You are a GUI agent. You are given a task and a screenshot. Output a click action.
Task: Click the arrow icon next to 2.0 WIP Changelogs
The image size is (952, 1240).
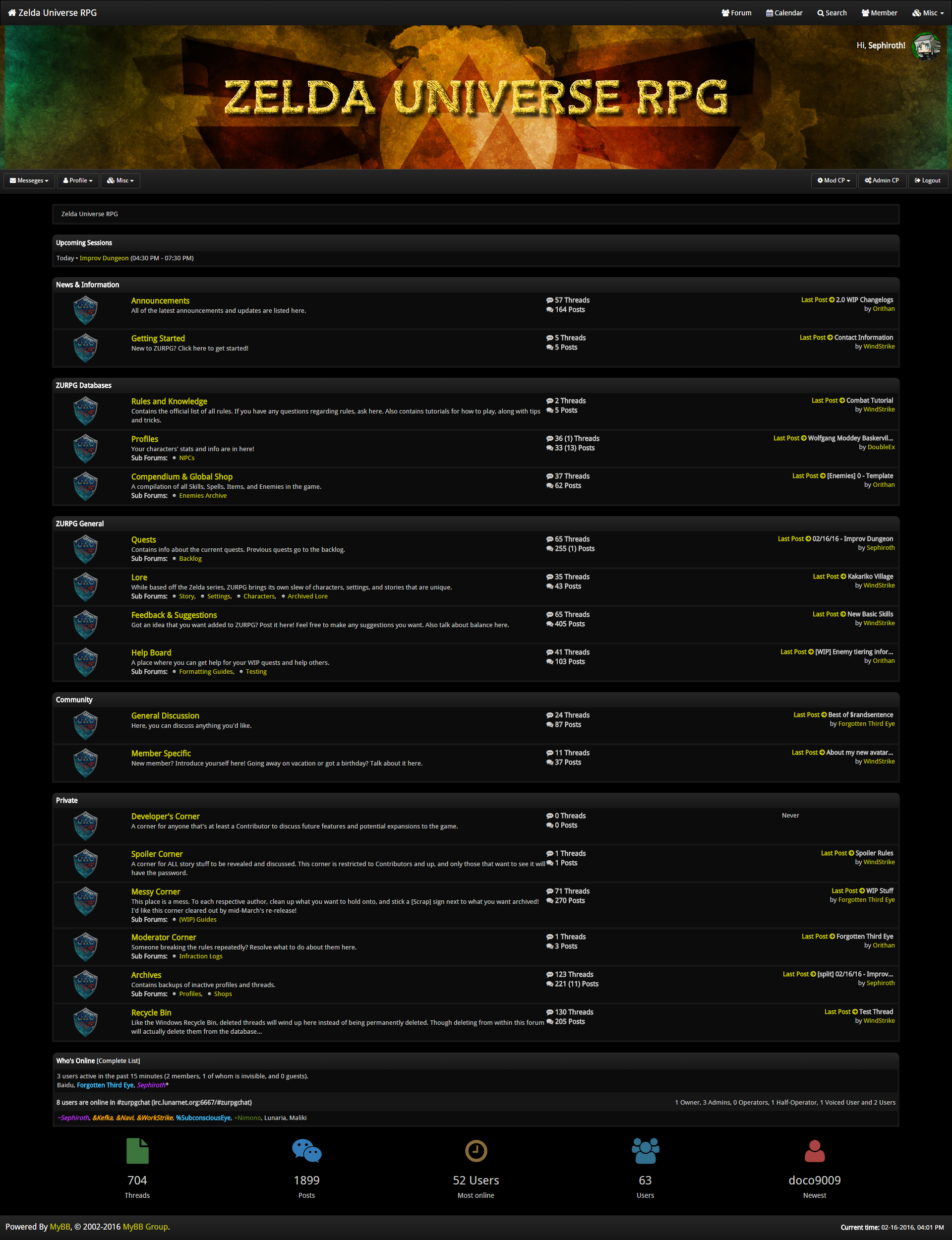(832, 300)
